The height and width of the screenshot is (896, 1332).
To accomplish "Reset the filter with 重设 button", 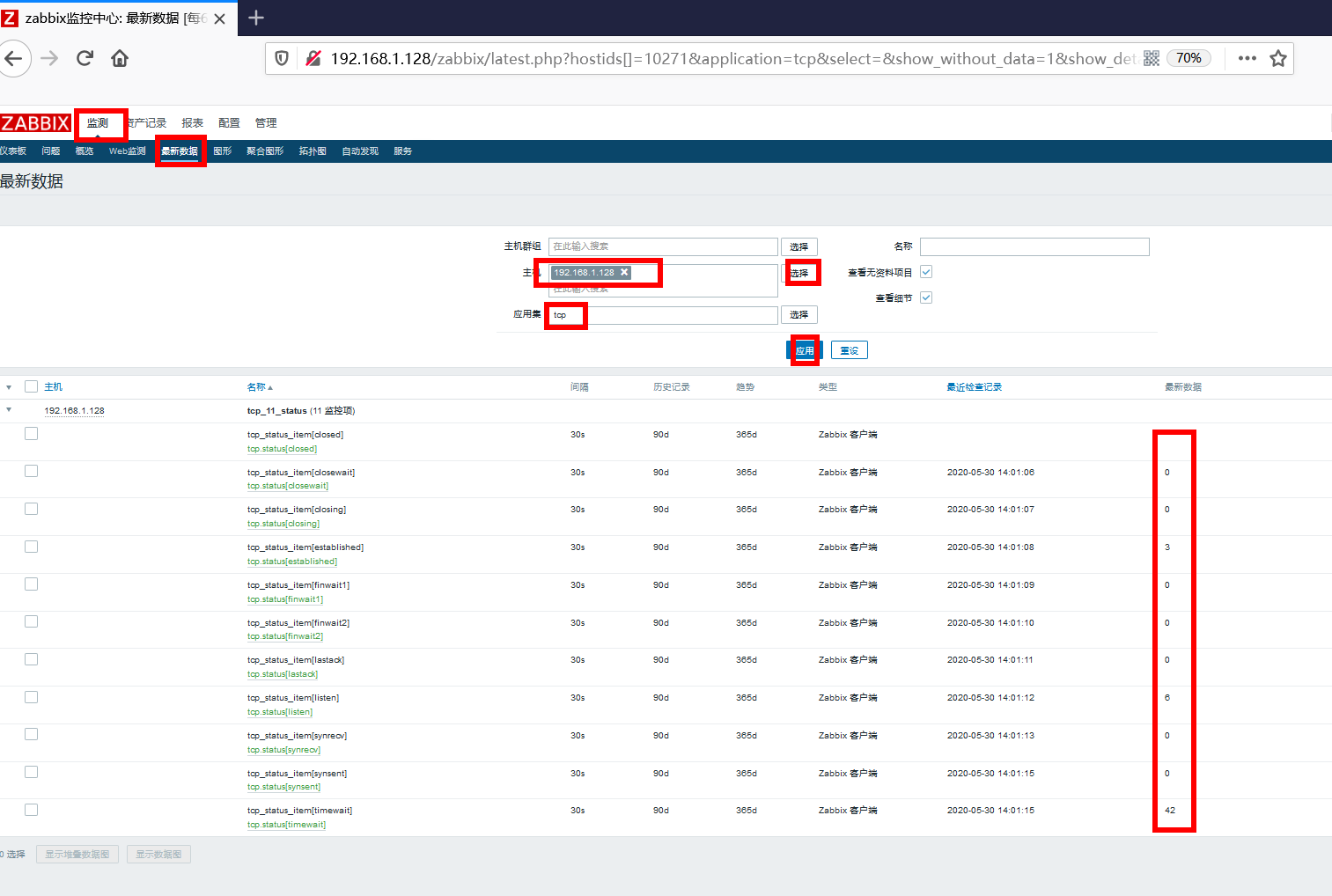I will (x=850, y=350).
